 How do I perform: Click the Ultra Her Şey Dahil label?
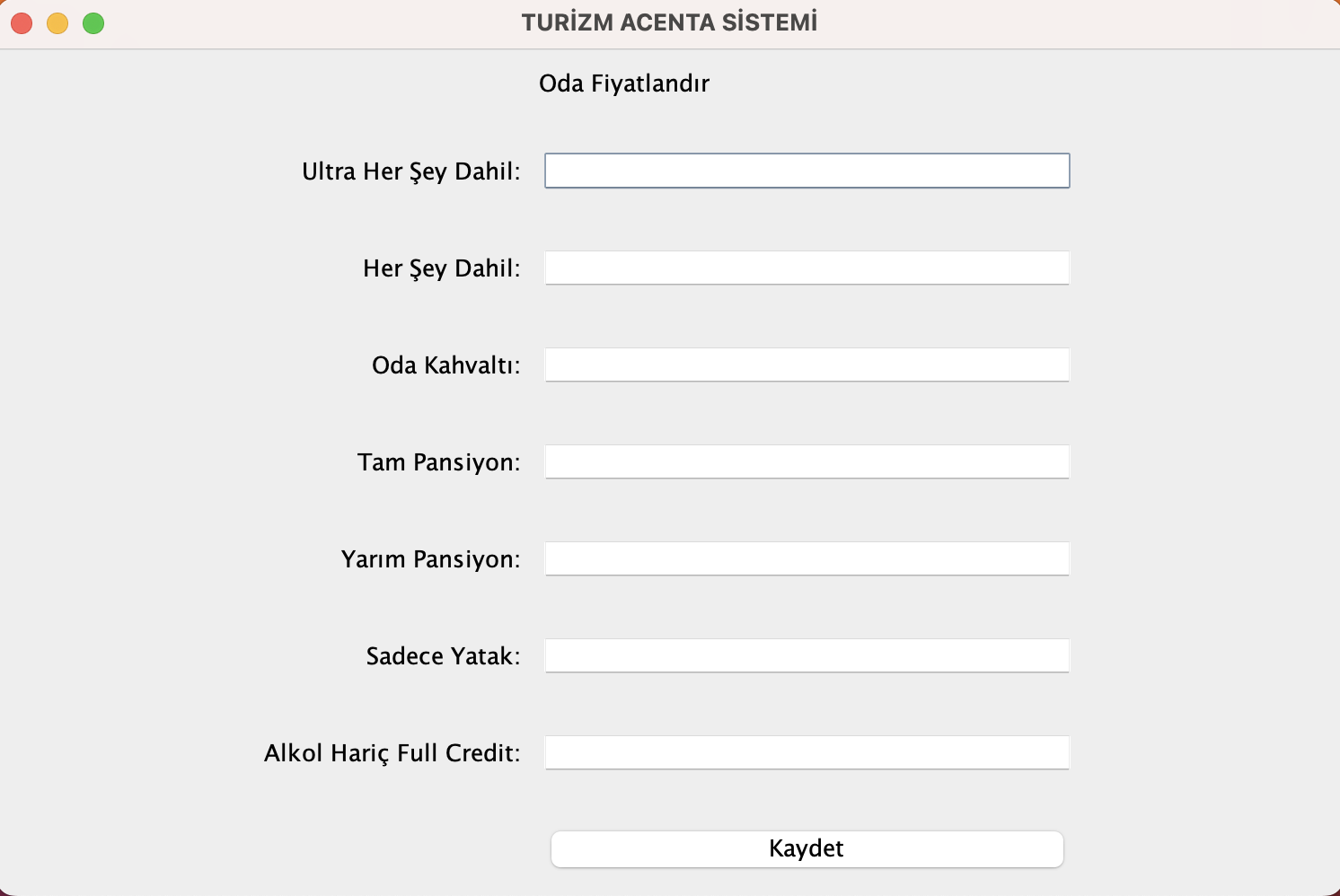pos(412,171)
